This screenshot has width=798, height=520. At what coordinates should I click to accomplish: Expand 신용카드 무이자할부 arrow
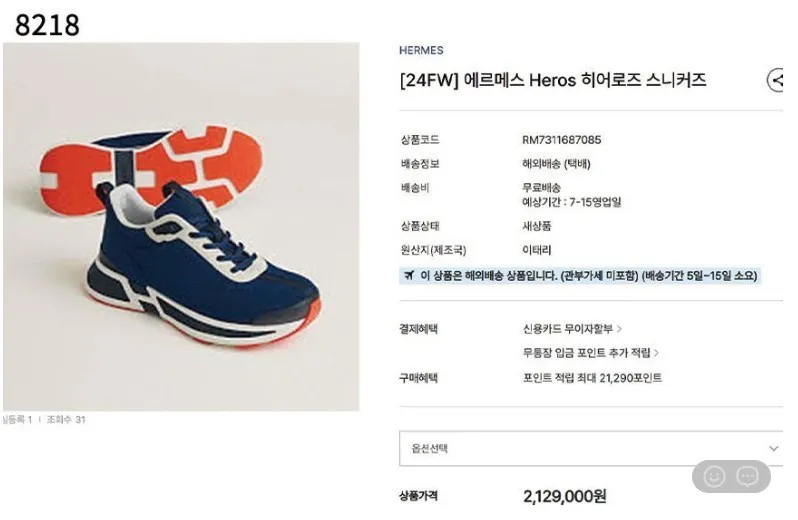(619, 329)
